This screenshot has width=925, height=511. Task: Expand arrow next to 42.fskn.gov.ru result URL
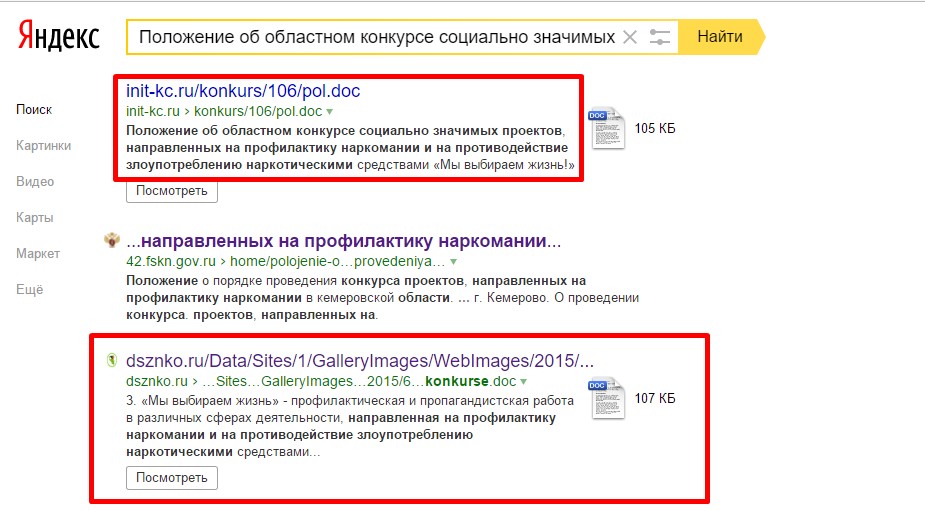tap(453, 261)
